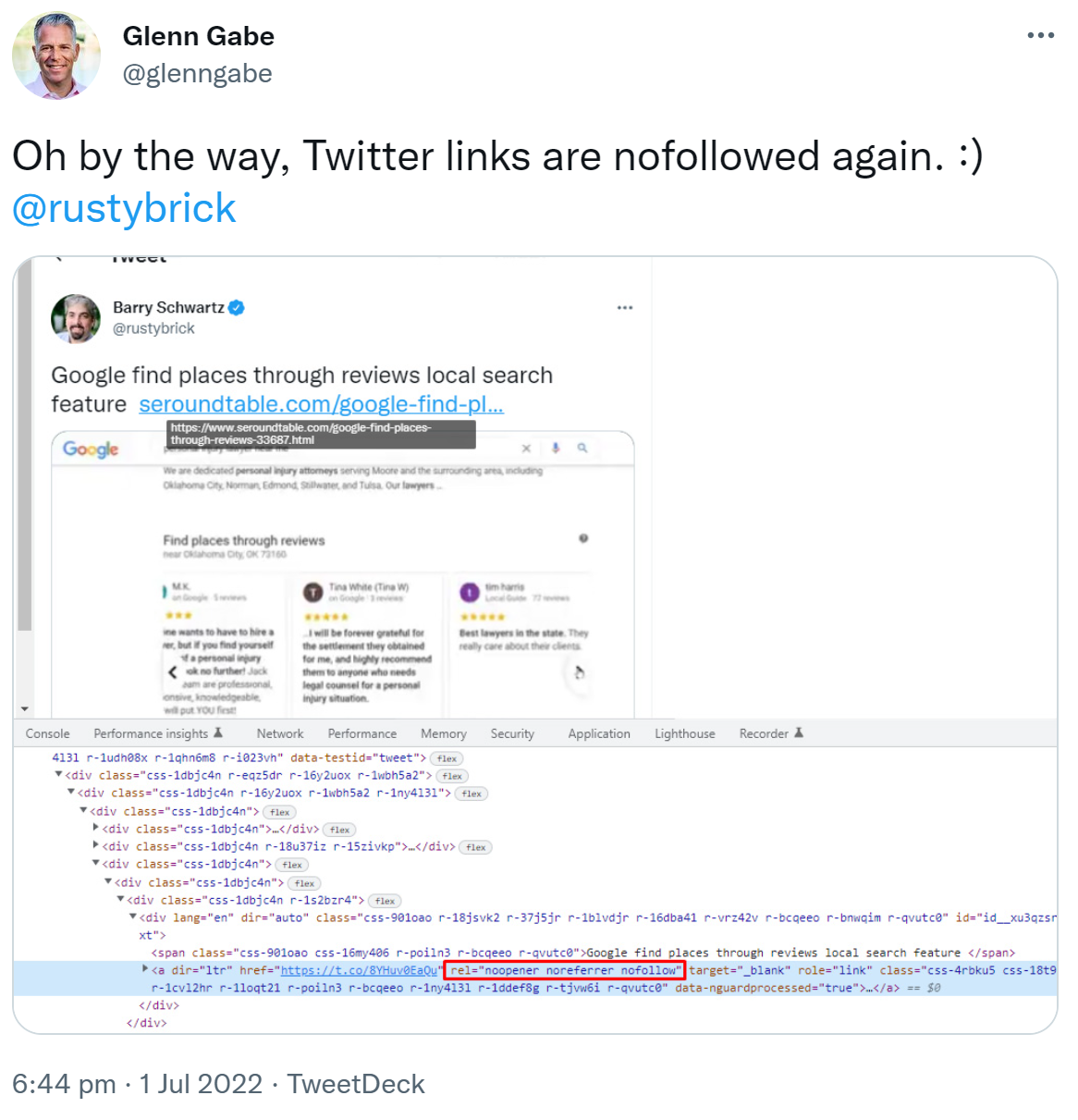
Task: Open the three-dot menu on Glenn Gabe's tweet
Action: point(1041,35)
